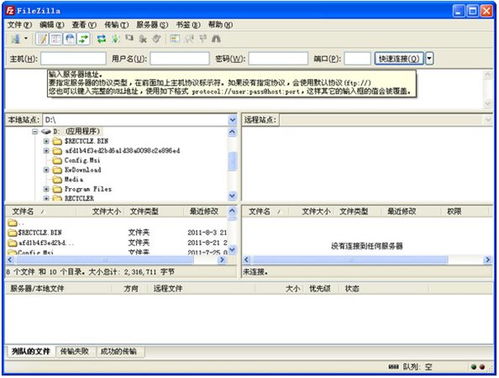The image size is (499, 378).
Task: Toggle local directory tree display
Action: click(x=56, y=39)
